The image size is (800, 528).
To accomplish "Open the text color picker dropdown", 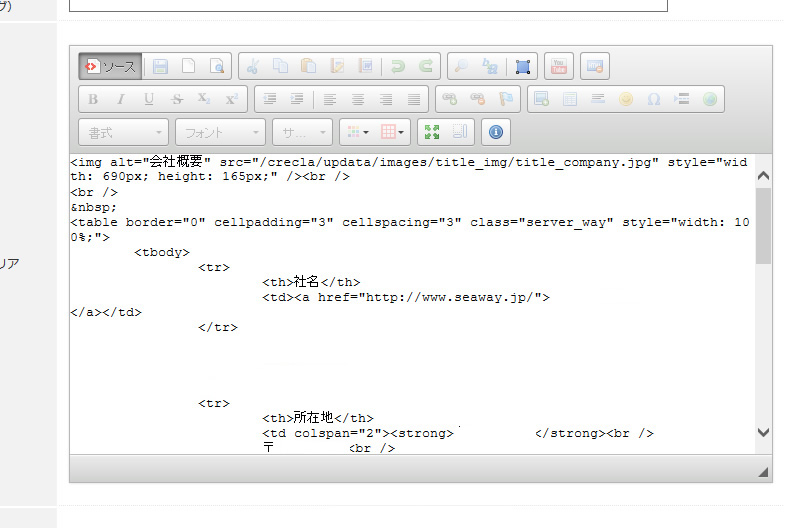I will click(x=355, y=131).
